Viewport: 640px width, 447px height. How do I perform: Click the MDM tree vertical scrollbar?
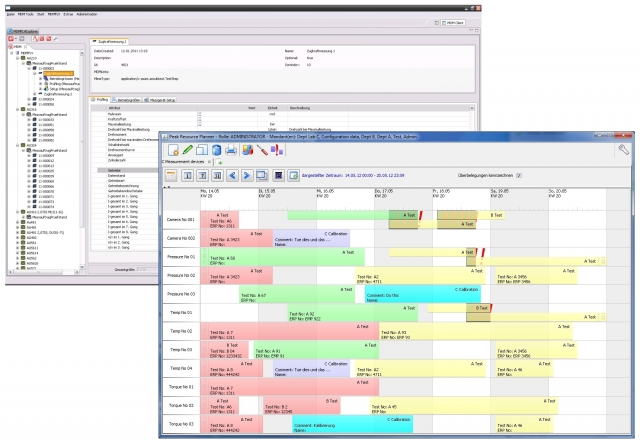click(x=82, y=160)
